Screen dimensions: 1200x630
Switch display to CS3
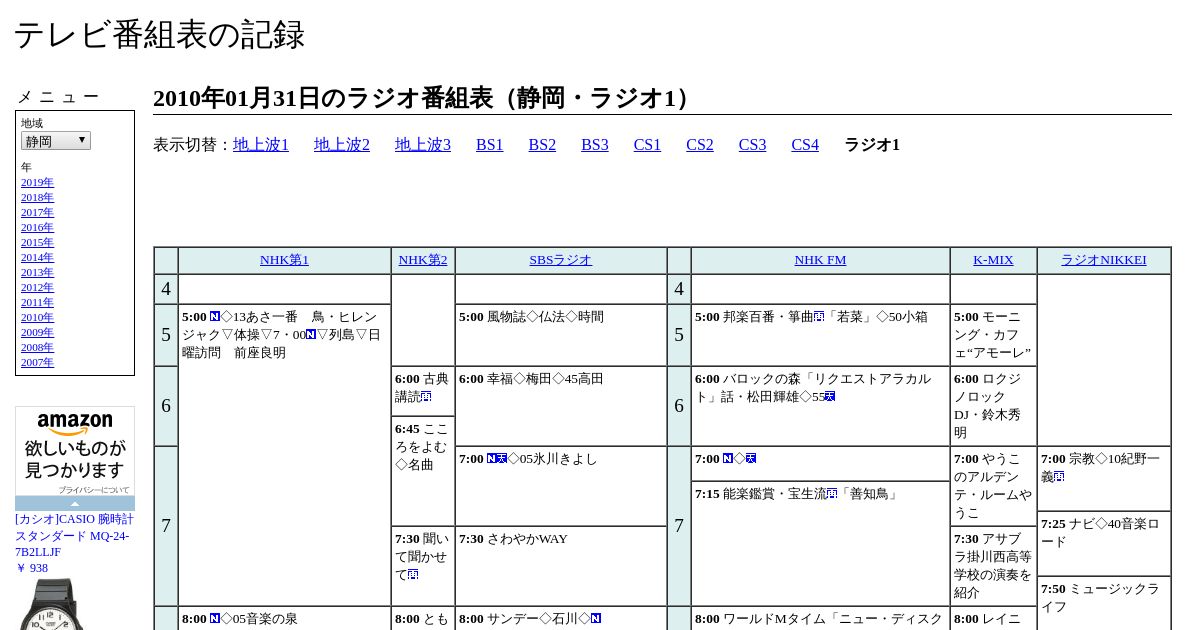click(x=752, y=145)
